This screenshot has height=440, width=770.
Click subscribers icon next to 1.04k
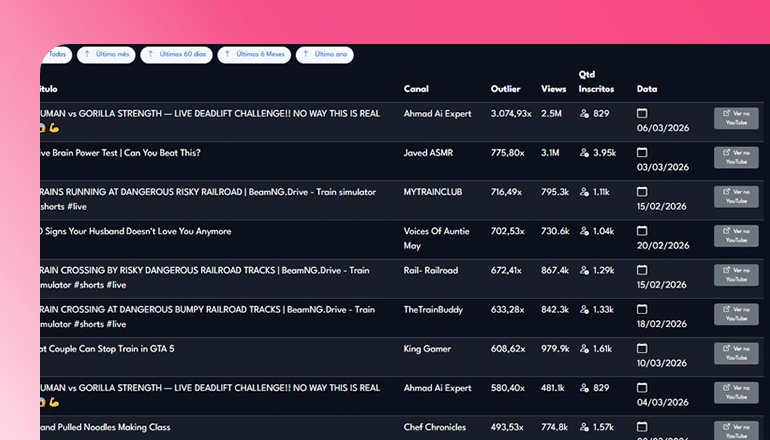point(584,231)
